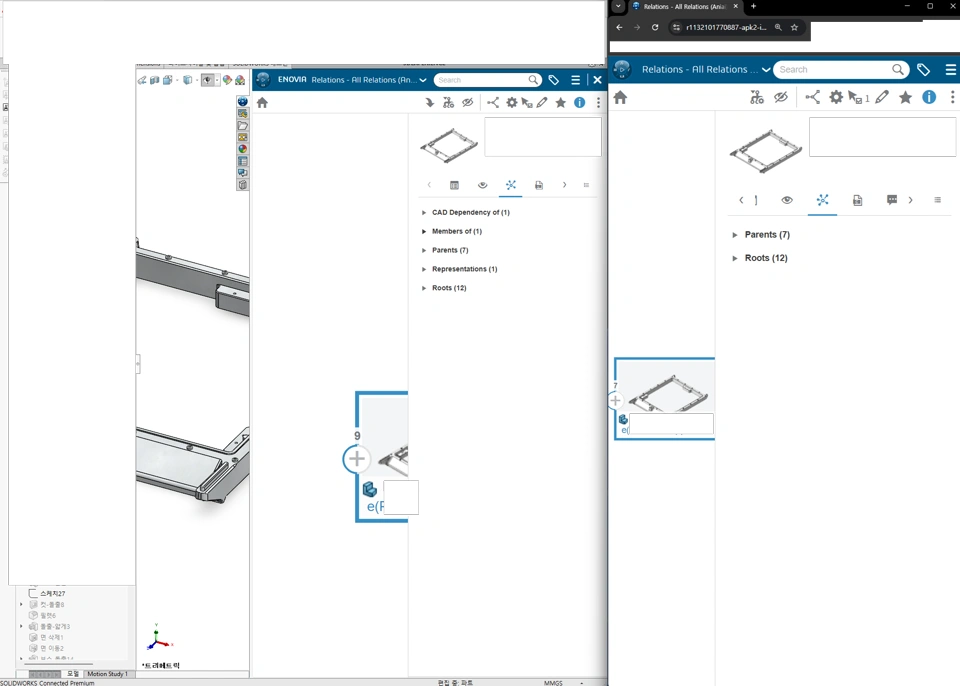Open a new browser tab with the plus button
The image size is (960, 686).
pos(754,6)
